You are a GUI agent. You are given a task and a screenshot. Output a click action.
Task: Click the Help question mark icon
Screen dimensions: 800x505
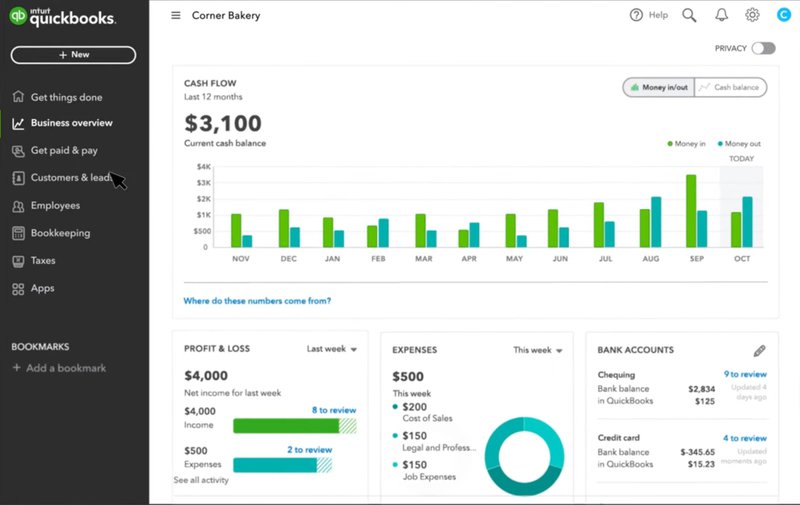coord(637,15)
